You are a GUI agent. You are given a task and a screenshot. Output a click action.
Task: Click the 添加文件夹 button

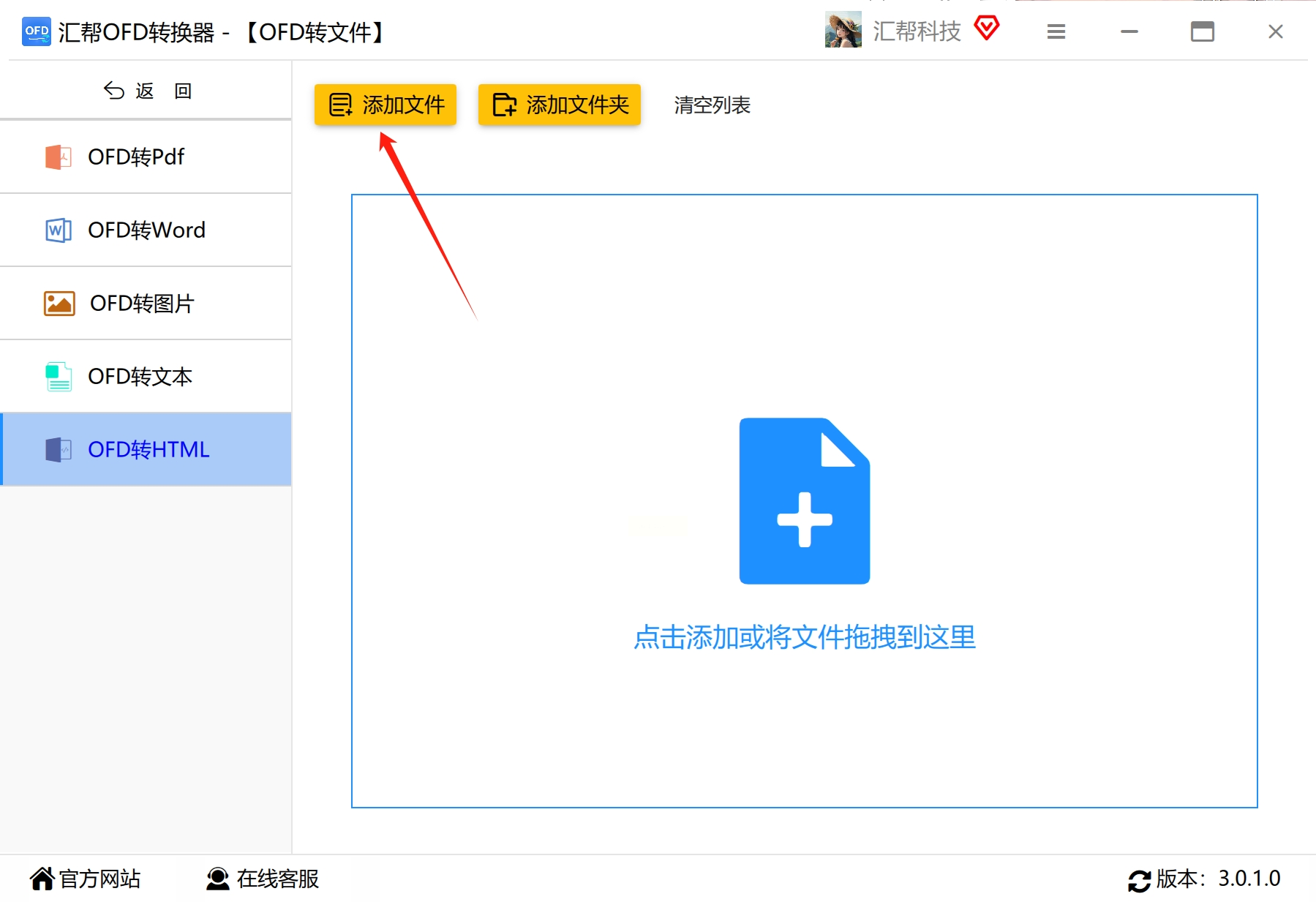pyautogui.click(x=559, y=104)
